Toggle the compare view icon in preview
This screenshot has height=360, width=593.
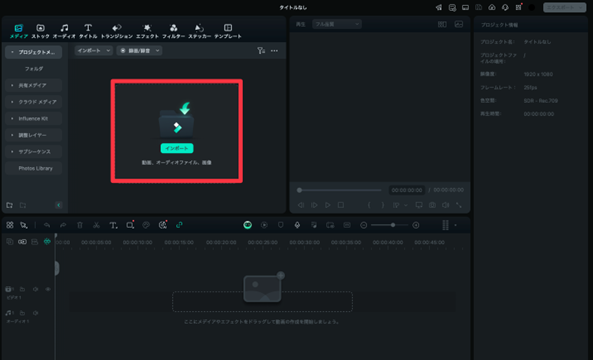(442, 24)
